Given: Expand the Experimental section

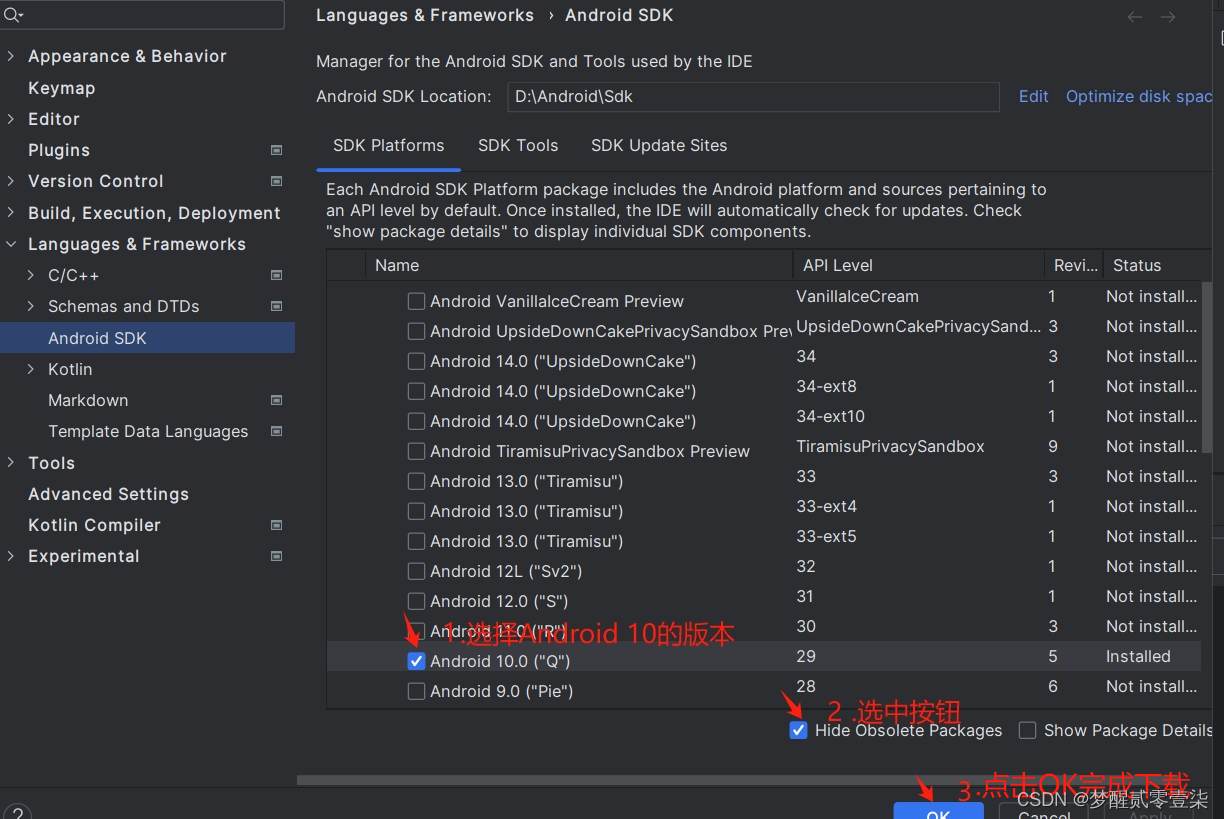Looking at the screenshot, I should (x=11, y=556).
